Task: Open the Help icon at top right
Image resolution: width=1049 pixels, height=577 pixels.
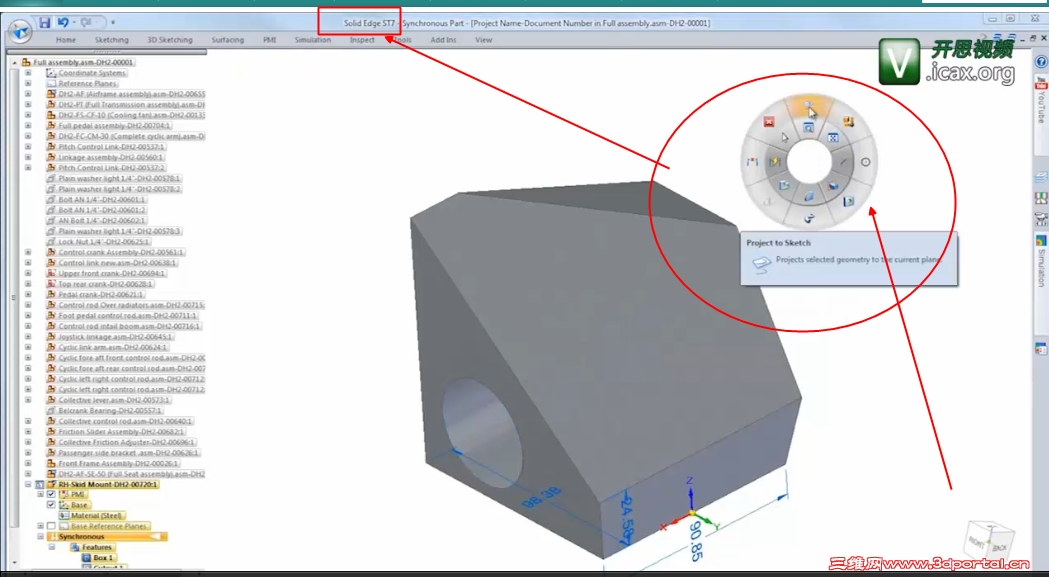Action: (x=1040, y=62)
